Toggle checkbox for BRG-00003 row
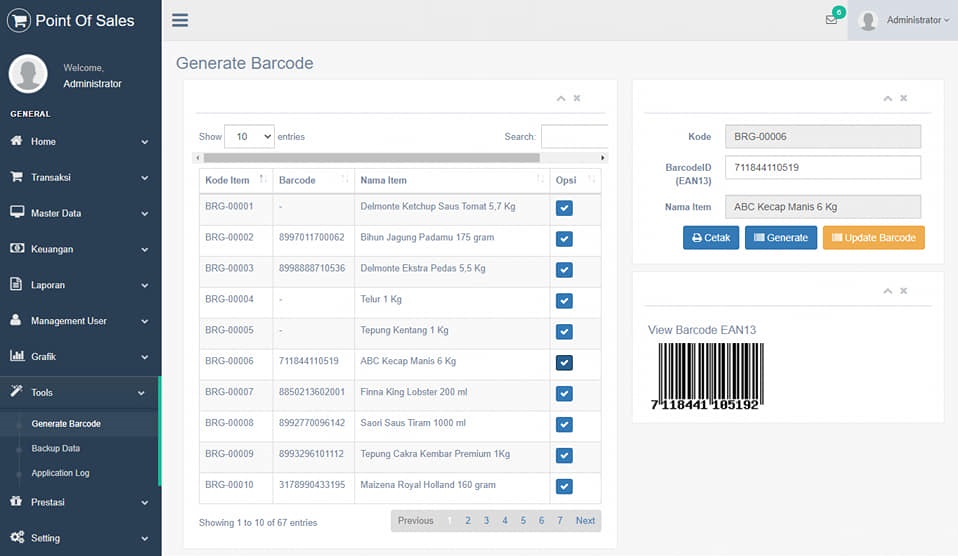Screen dimensions: 958x556 click(564, 270)
